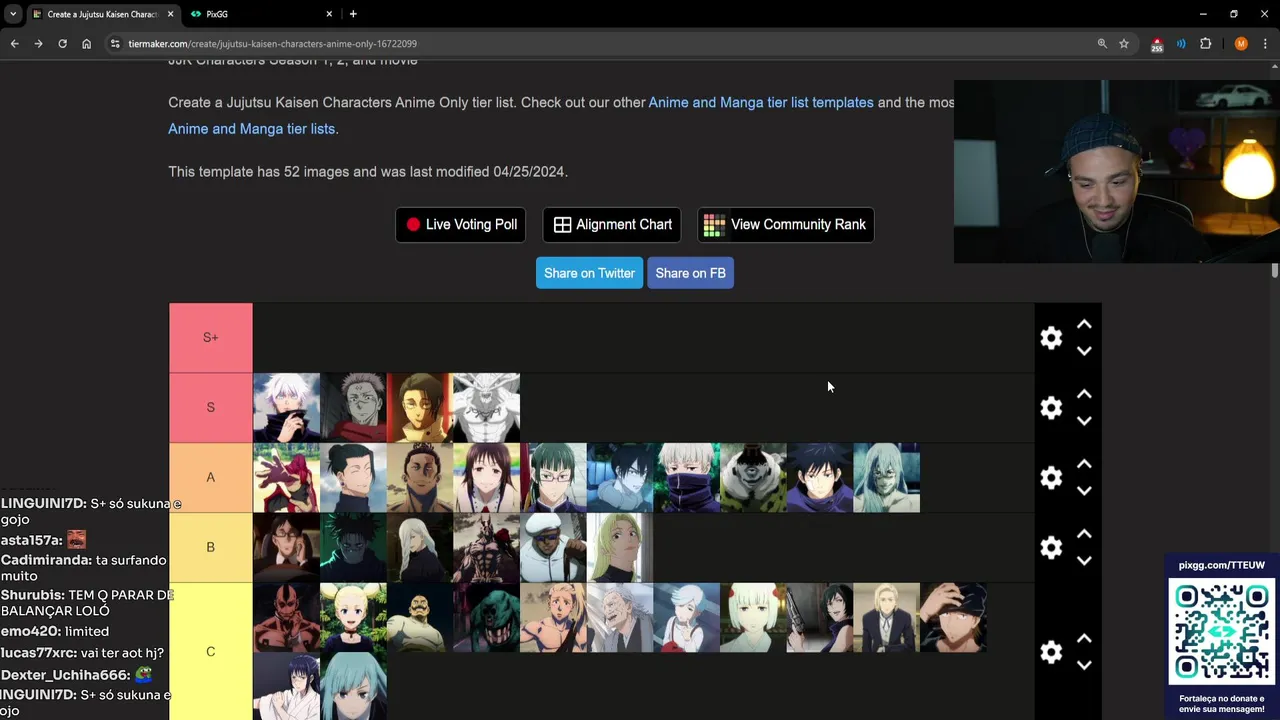Open the browser extensions puzzle menu
The height and width of the screenshot is (720, 1280).
click(x=1205, y=44)
